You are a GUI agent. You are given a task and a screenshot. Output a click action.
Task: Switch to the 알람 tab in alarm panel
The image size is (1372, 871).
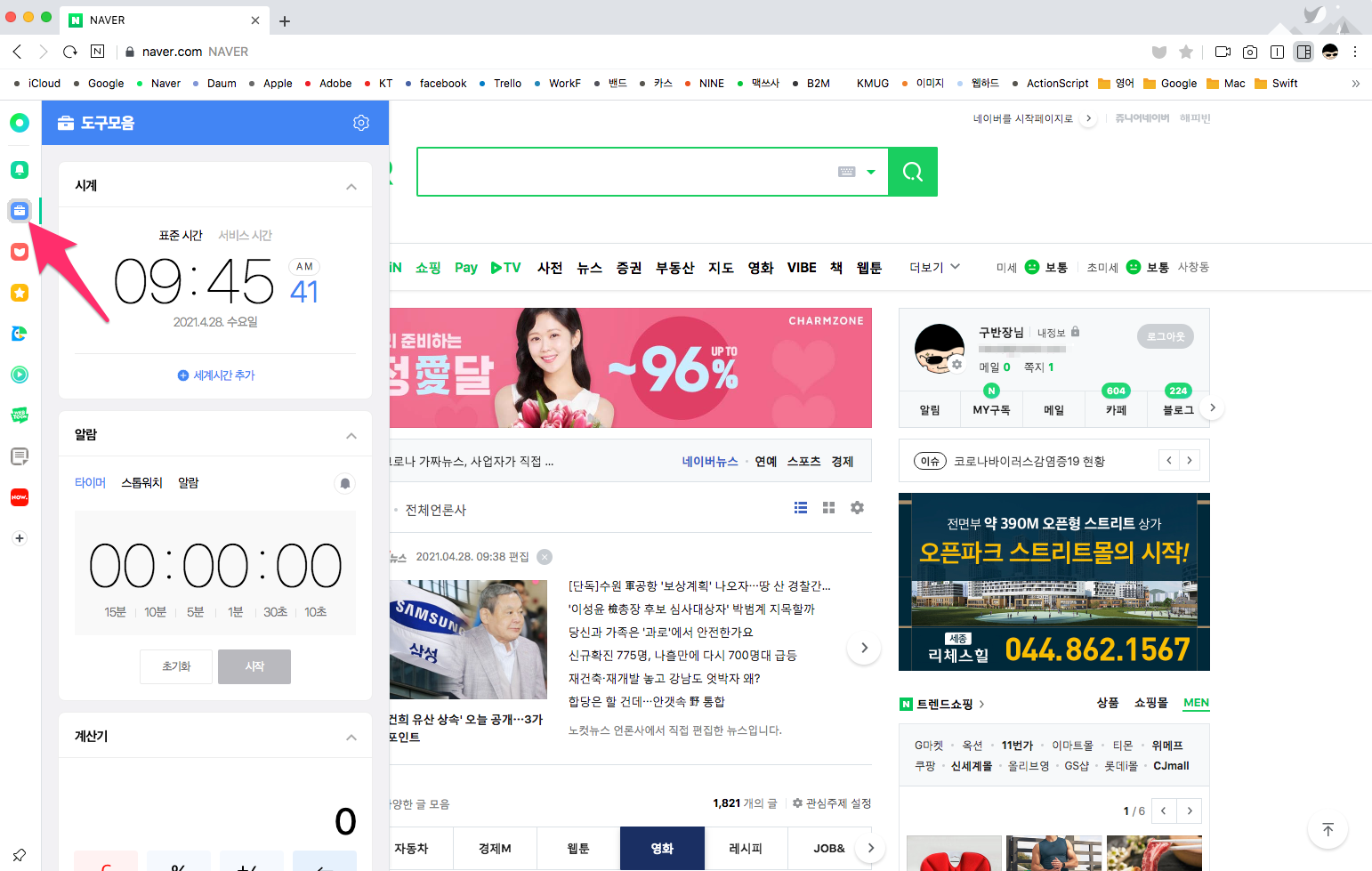click(189, 483)
